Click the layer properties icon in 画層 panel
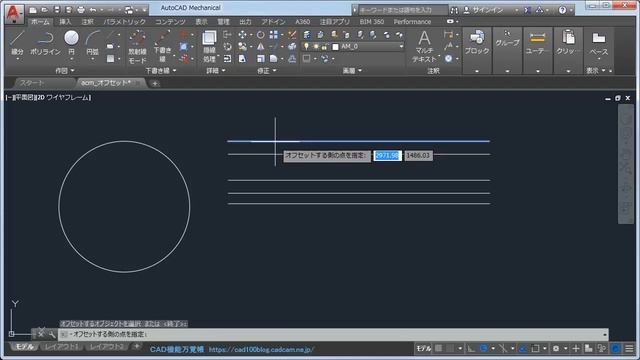 coord(307,35)
